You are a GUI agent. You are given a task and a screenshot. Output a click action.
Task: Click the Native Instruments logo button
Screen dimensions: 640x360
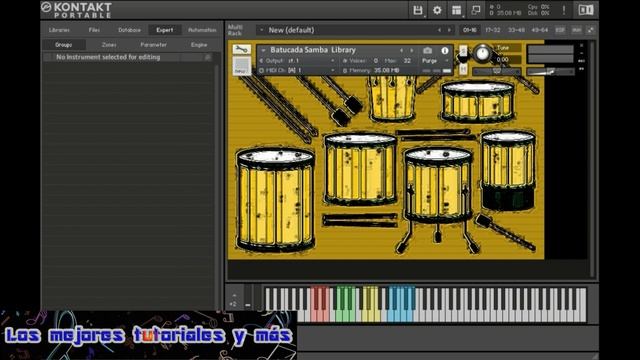coord(585,10)
